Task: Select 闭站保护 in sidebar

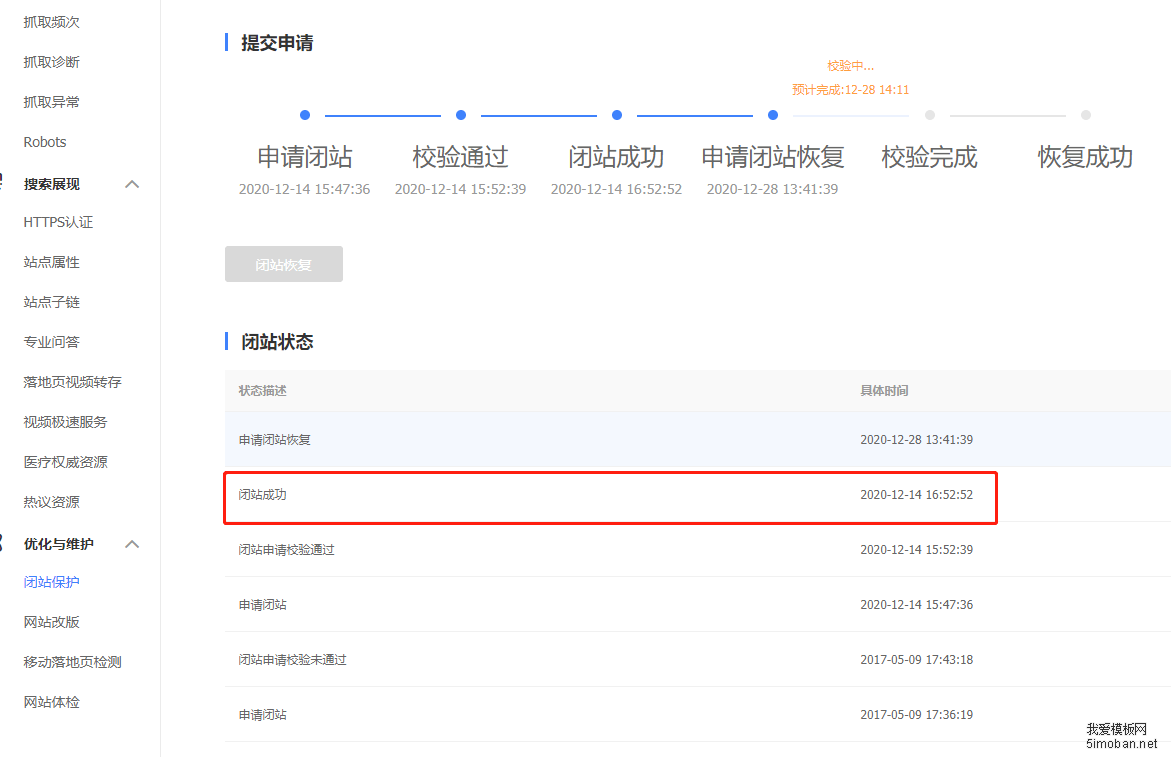Action: 51,582
